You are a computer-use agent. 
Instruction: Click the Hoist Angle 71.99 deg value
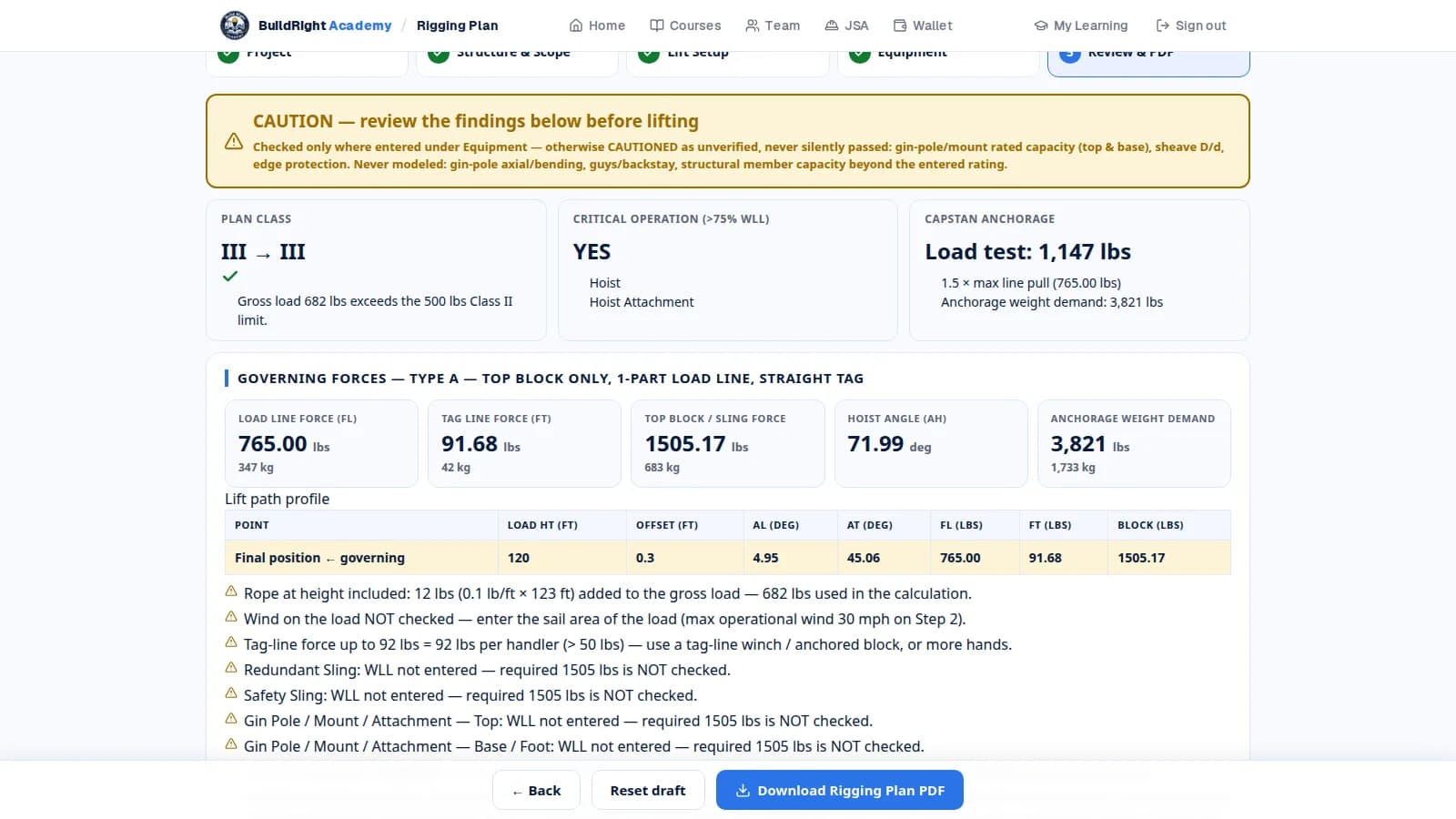point(889,444)
